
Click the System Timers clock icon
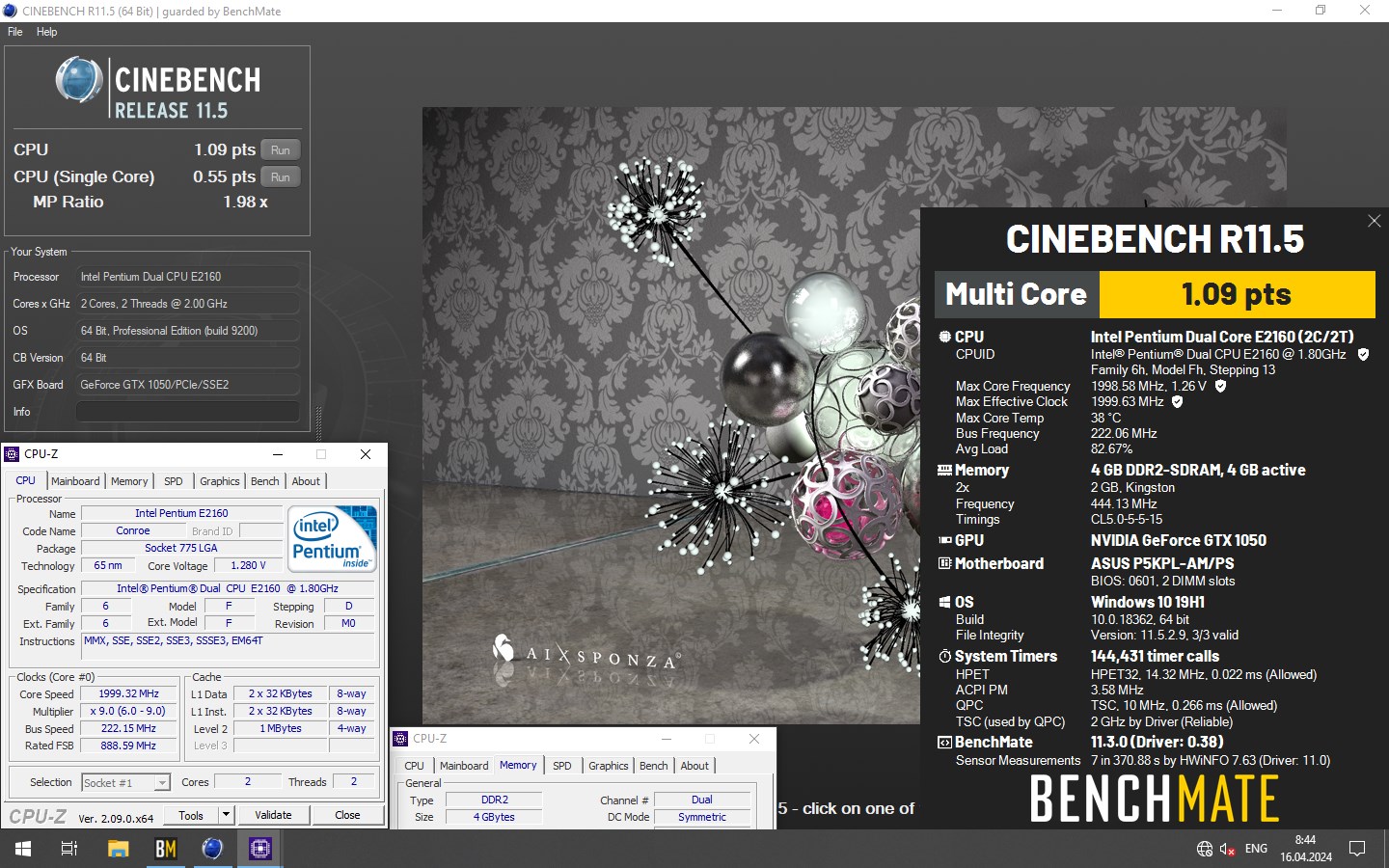point(945,656)
